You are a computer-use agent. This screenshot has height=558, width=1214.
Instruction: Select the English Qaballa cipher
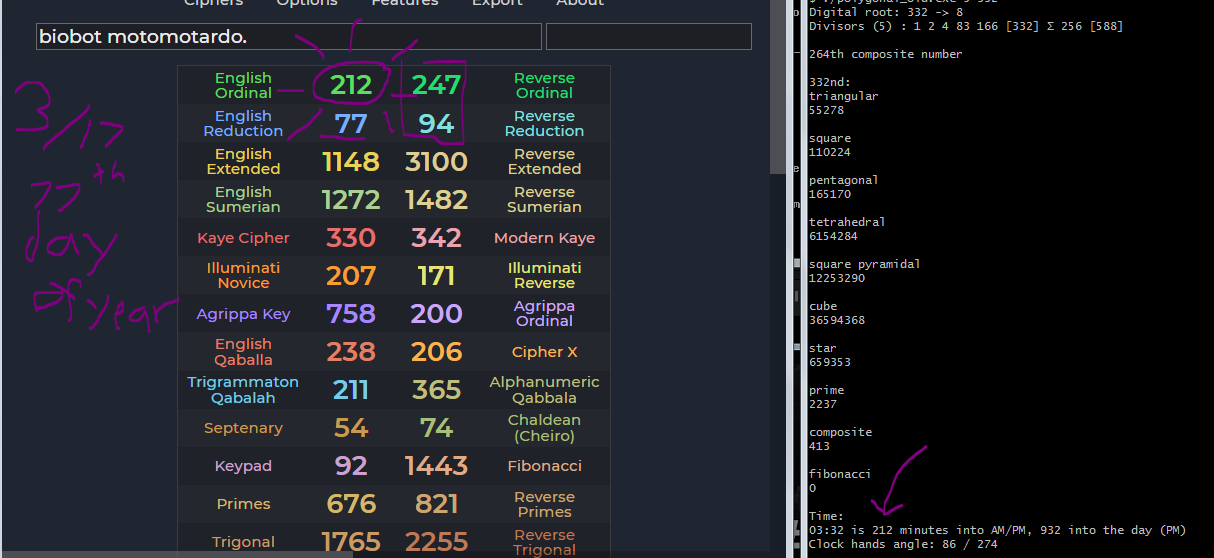243,351
